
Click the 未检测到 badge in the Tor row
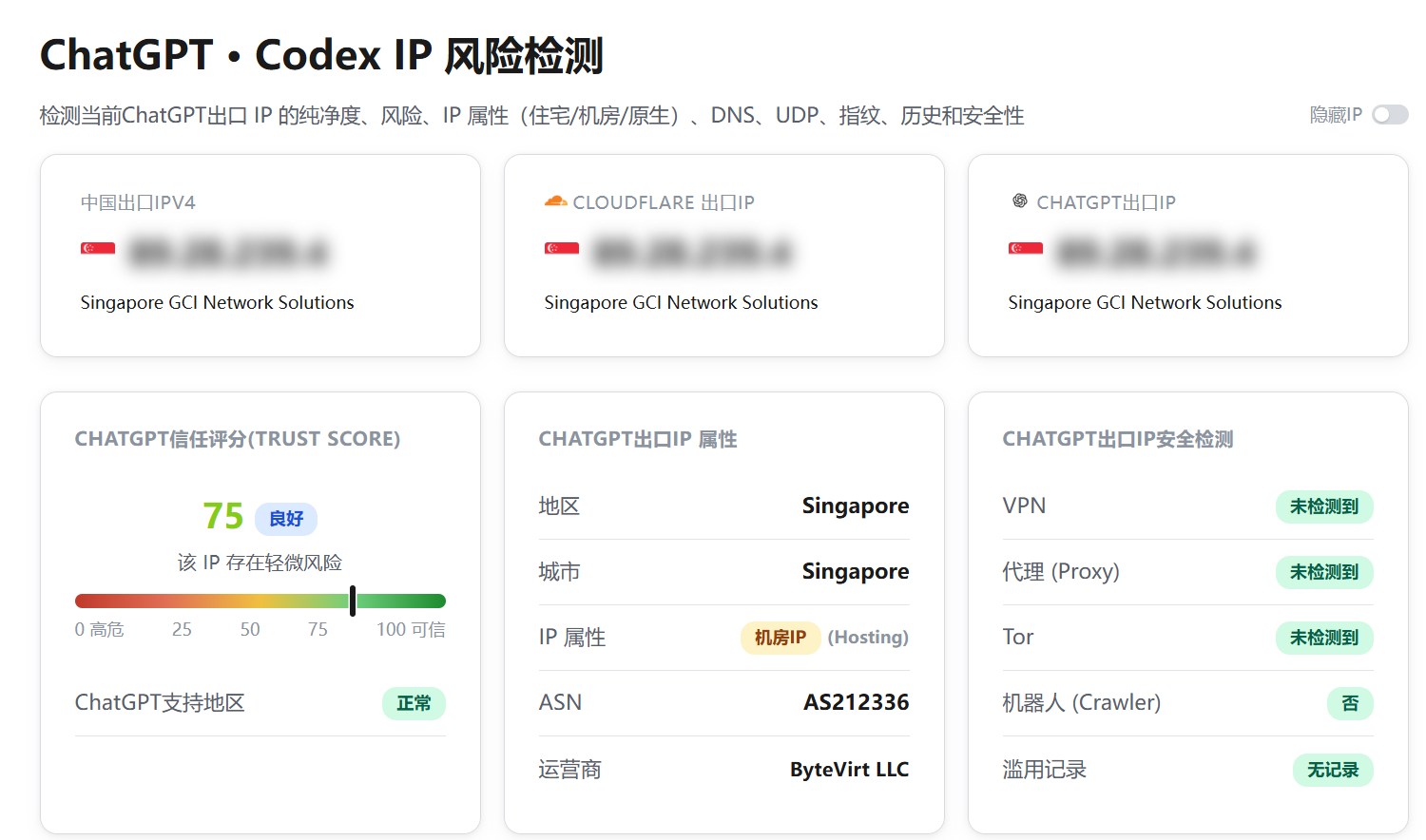(x=1324, y=638)
